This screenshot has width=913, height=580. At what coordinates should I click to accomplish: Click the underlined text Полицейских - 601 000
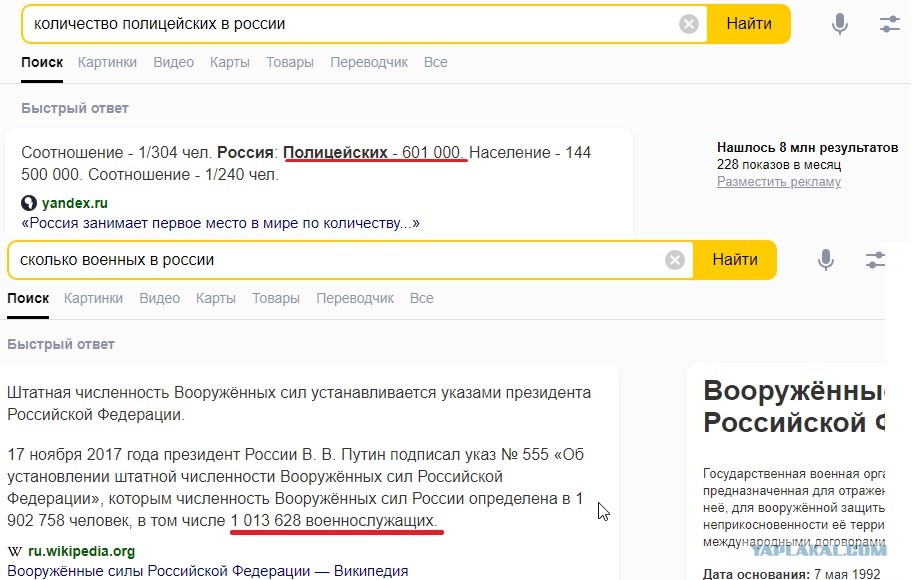pos(374,153)
